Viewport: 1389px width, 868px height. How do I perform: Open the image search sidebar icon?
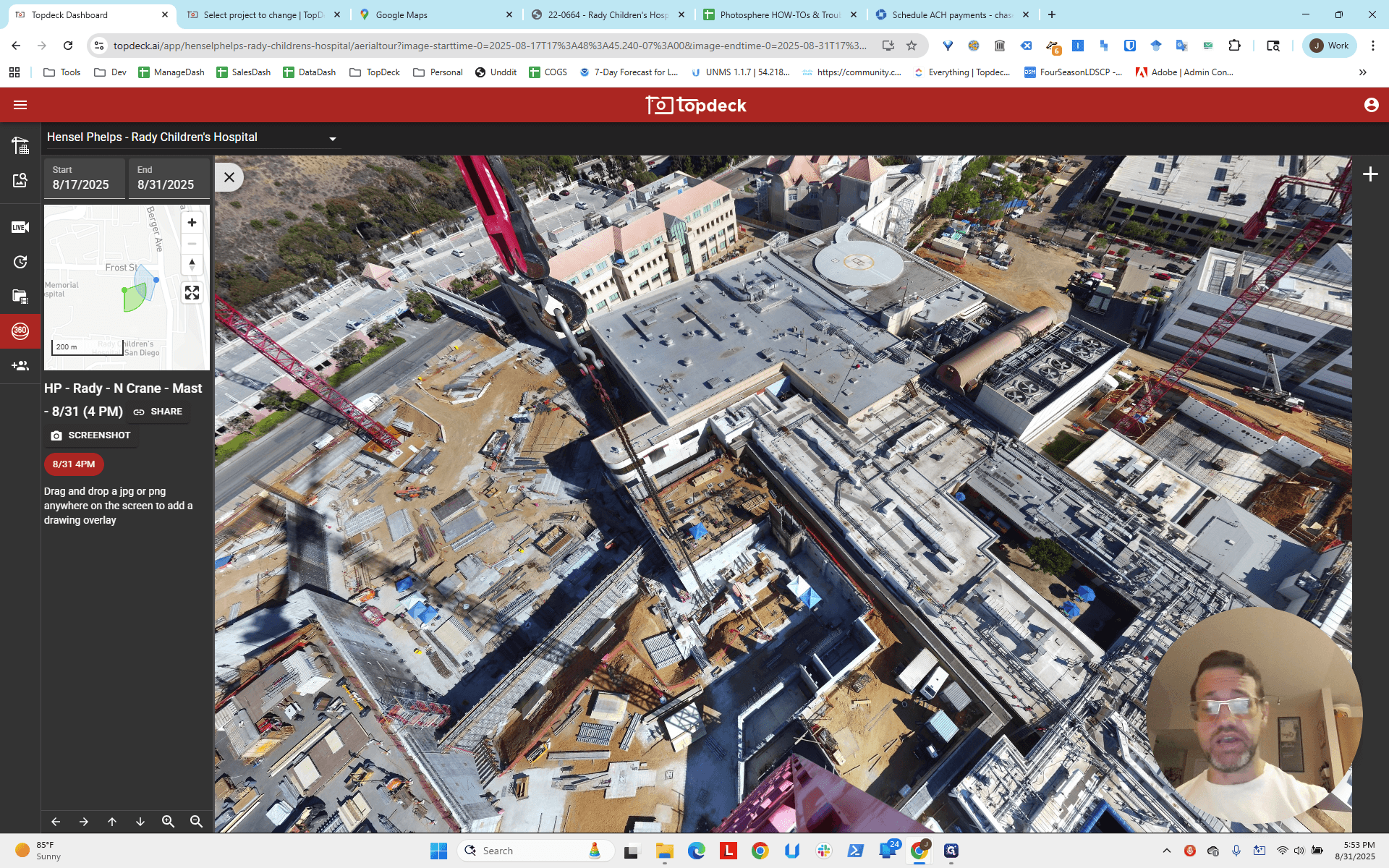click(x=20, y=180)
